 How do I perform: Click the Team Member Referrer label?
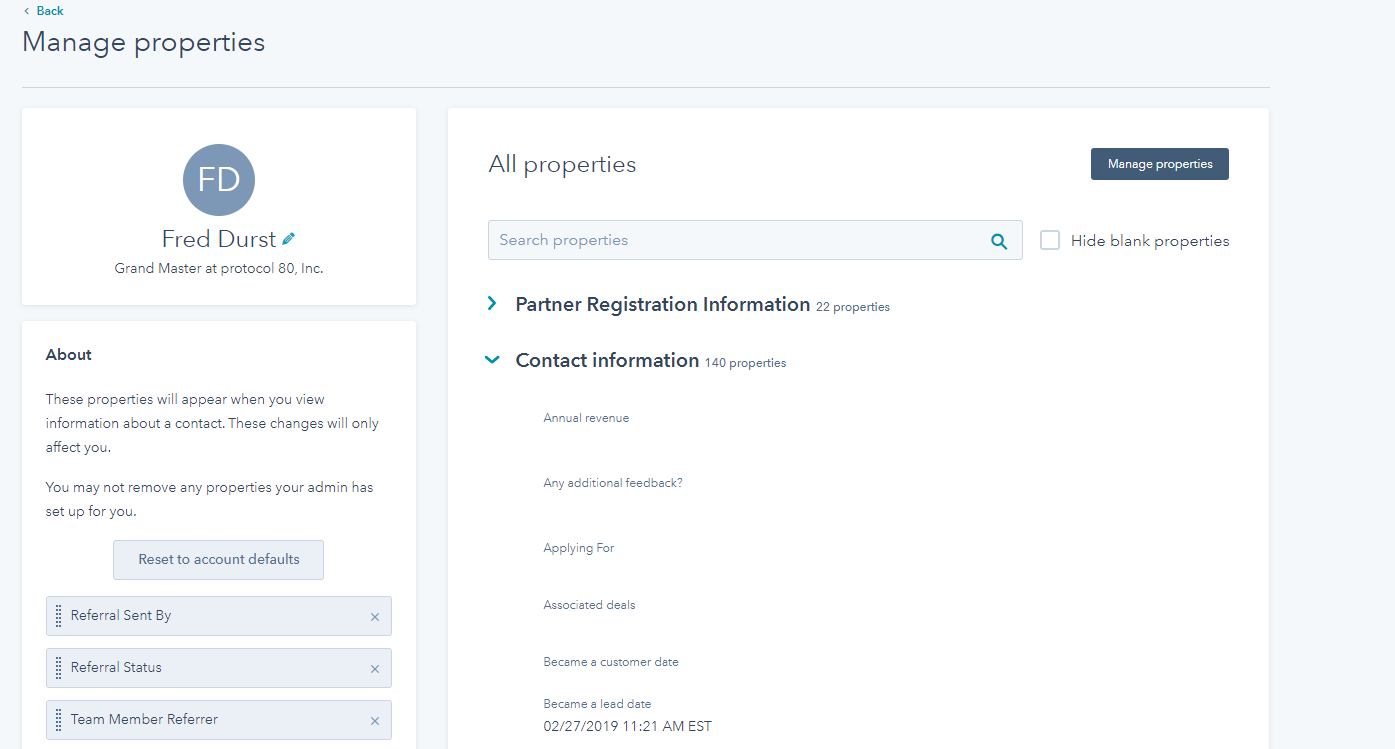tap(144, 720)
